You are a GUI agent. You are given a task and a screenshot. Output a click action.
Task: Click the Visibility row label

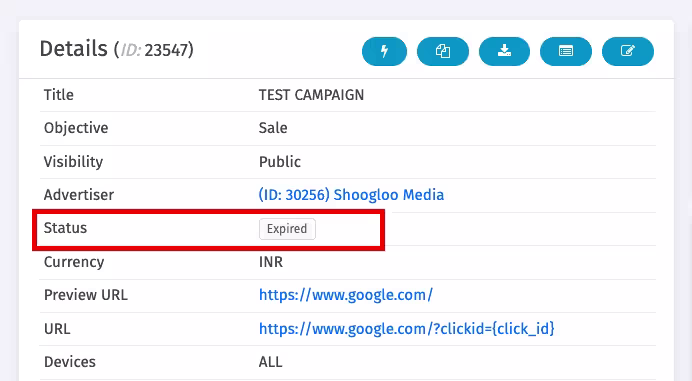(x=73, y=162)
